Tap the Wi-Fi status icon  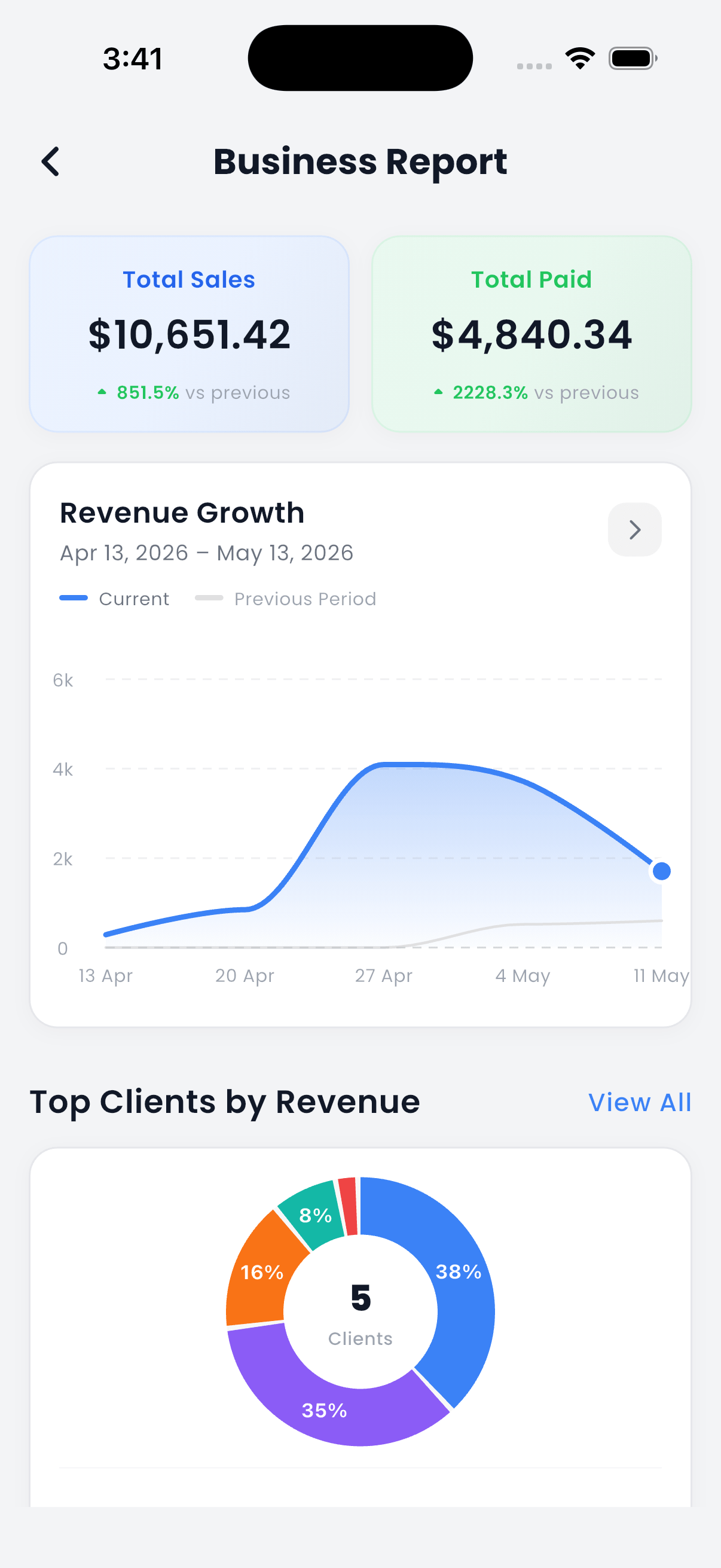coord(580,59)
